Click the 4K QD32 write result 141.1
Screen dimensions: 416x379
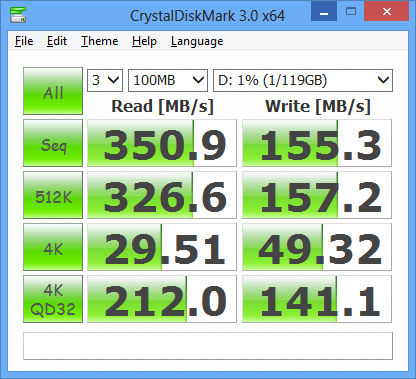tap(317, 299)
